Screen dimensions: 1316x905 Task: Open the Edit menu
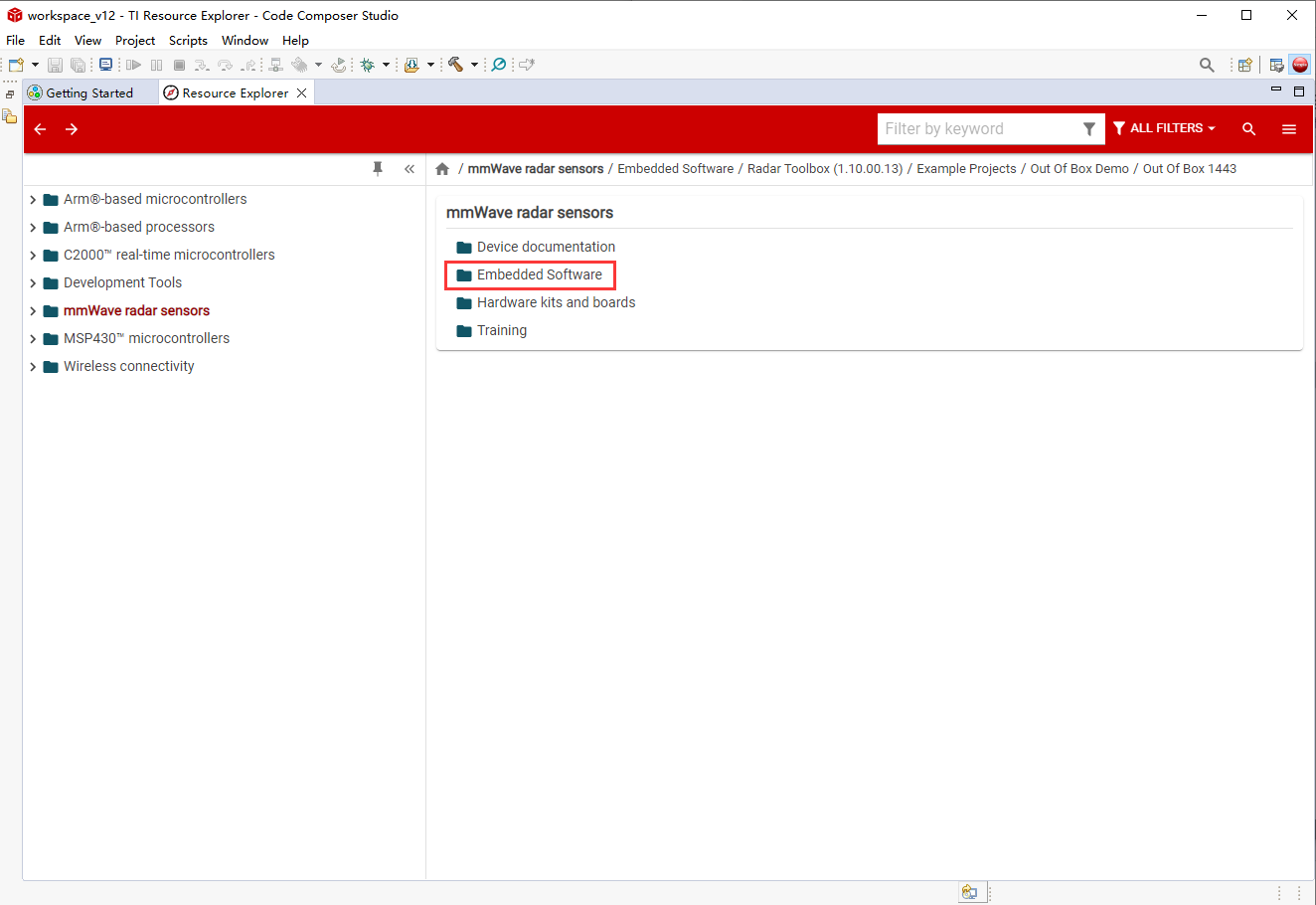click(x=50, y=41)
